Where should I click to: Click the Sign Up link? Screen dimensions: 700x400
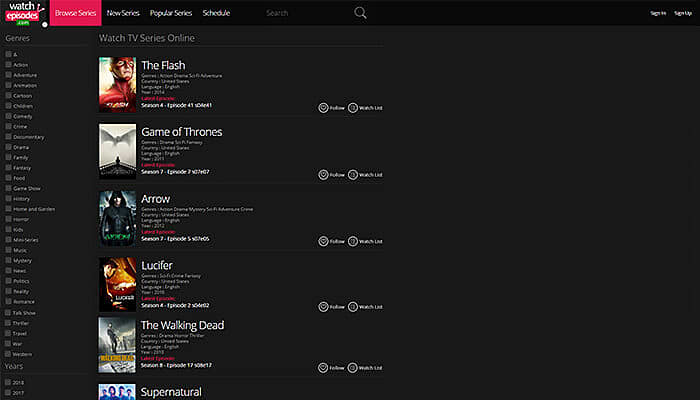pos(683,13)
